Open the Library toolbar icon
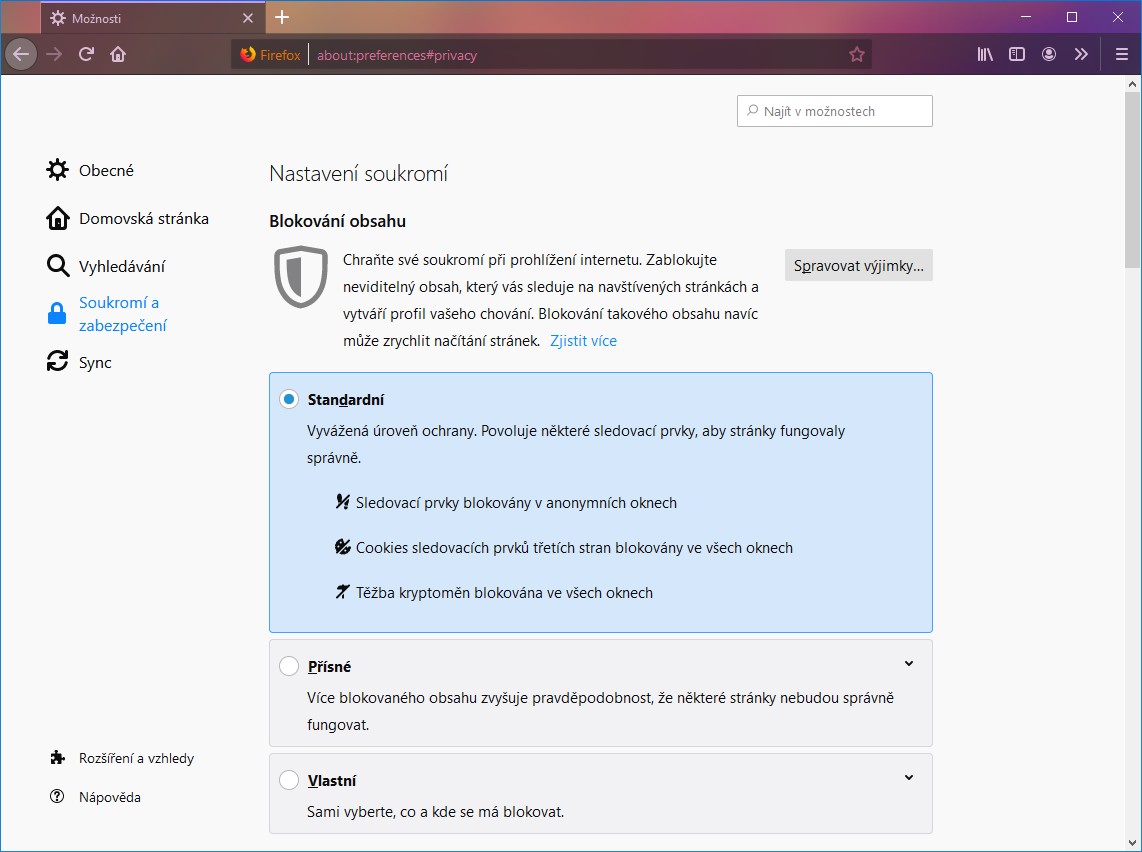This screenshot has height=852, width=1142. coord(984,54)
